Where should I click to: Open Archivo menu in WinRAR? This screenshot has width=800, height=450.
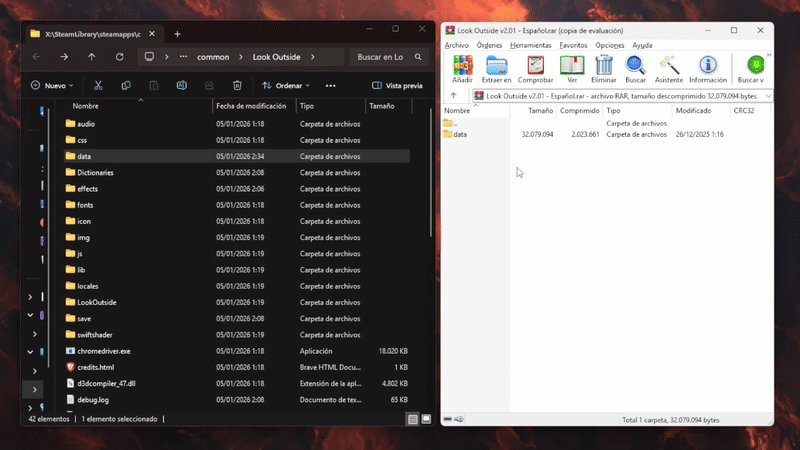(x=456, y=45)
